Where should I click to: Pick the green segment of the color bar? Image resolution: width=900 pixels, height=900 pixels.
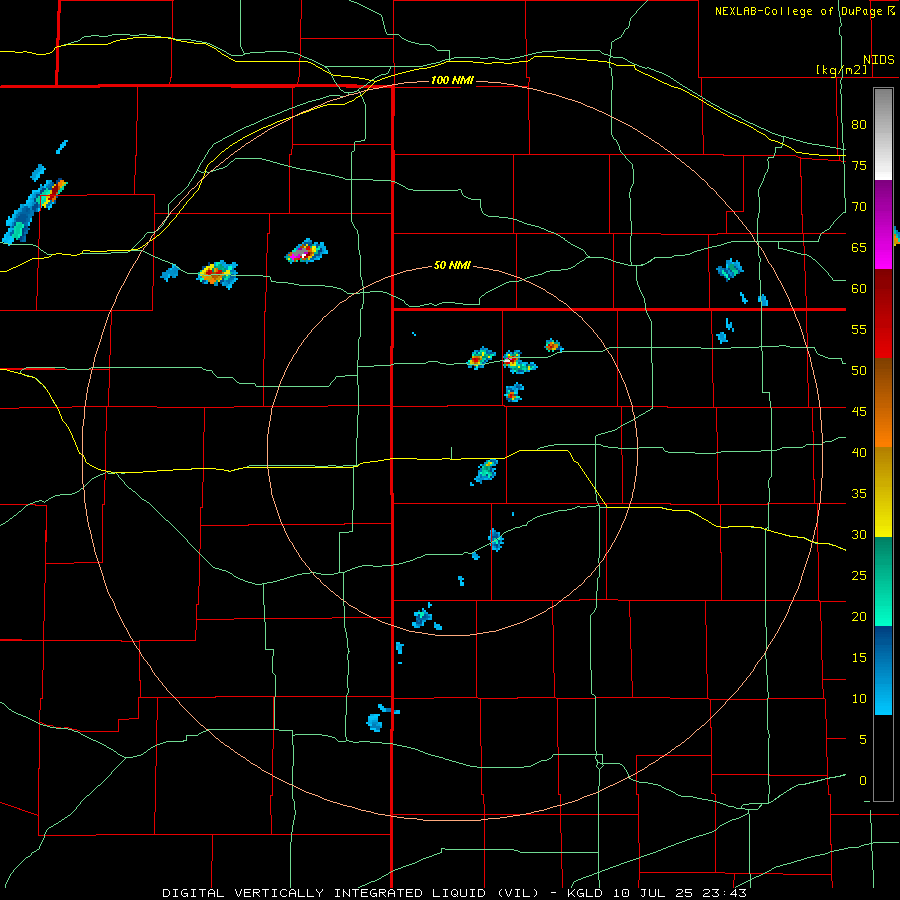(883, 581)
